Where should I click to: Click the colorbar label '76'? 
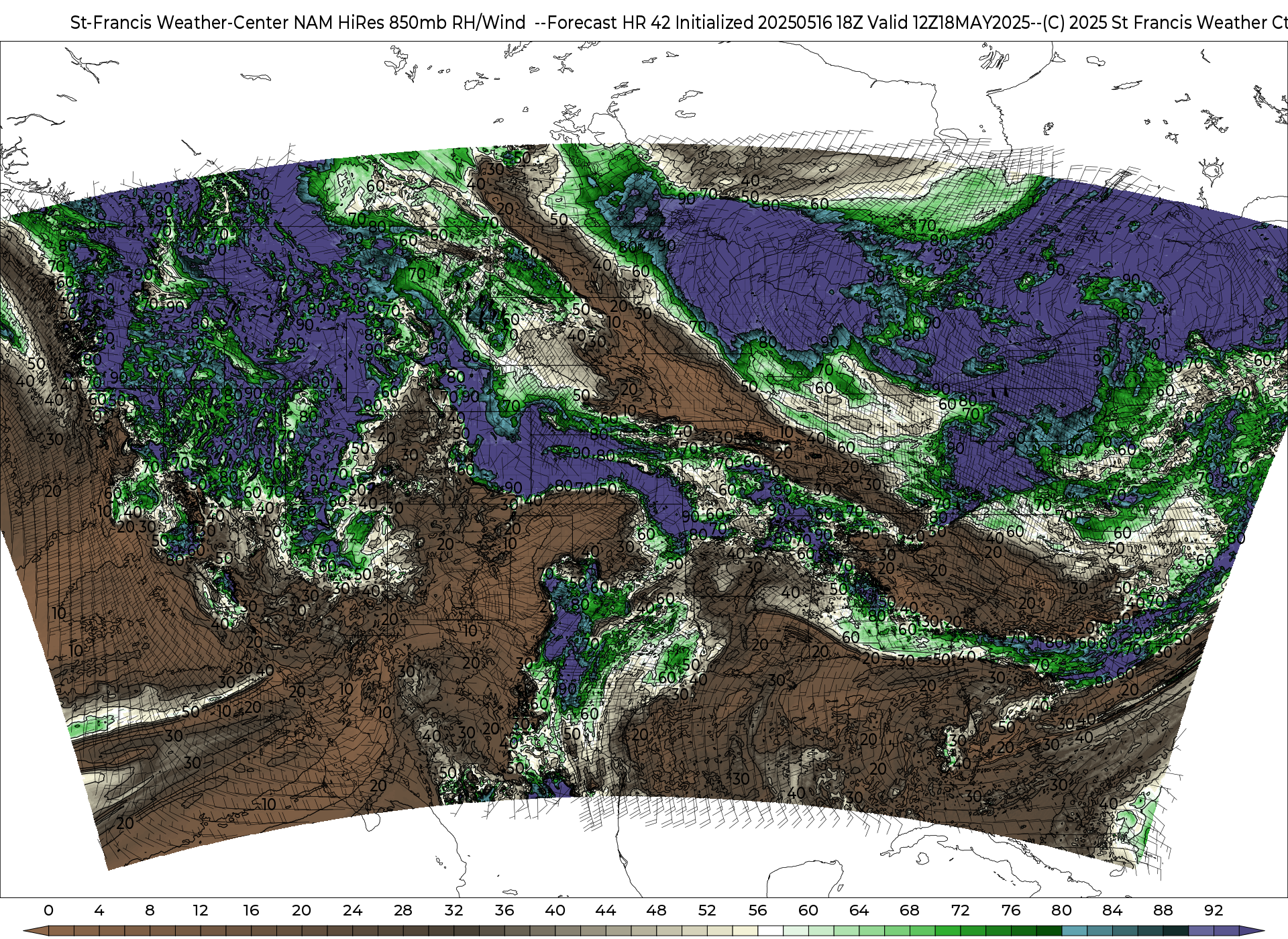coord(1011,910)
